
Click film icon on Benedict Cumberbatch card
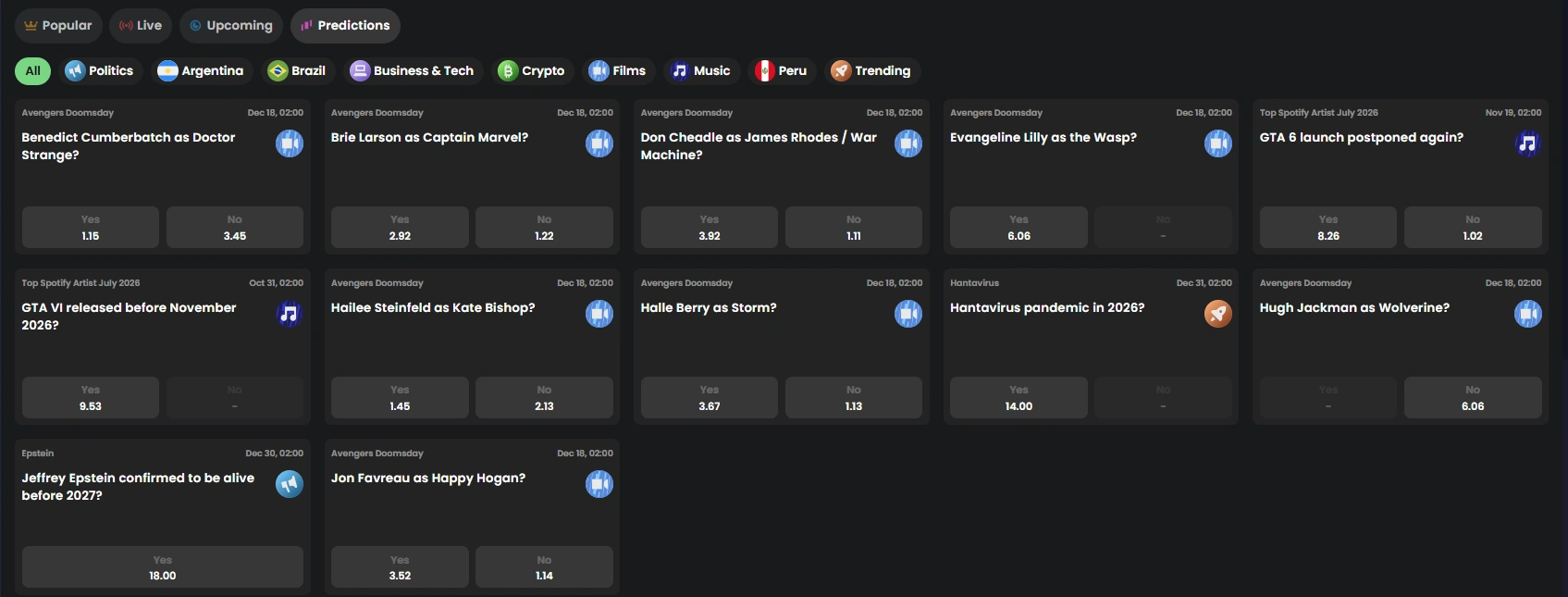point(290,143)
